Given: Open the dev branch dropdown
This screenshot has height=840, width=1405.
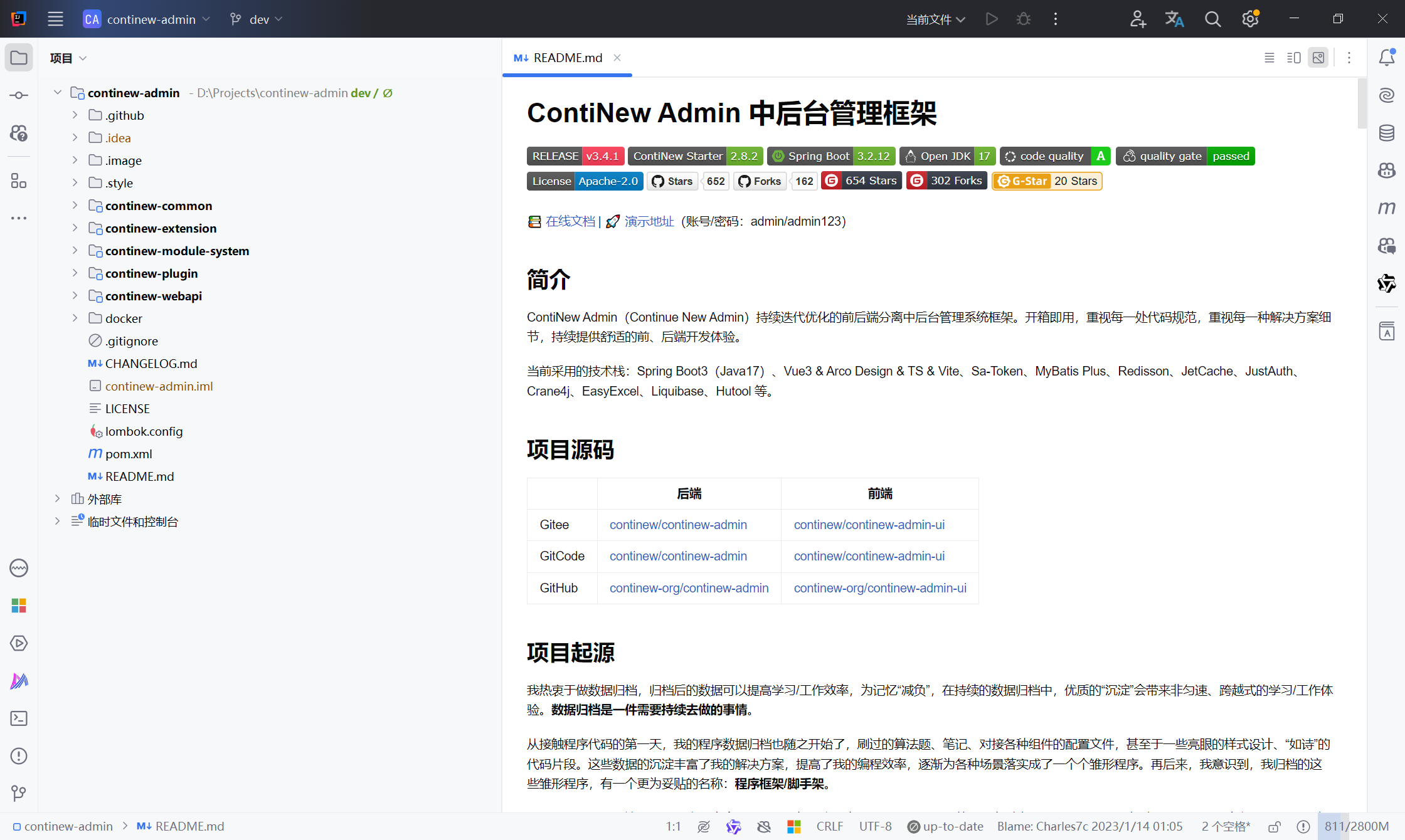Looking at the screenshot, I should tap(257, 19).
